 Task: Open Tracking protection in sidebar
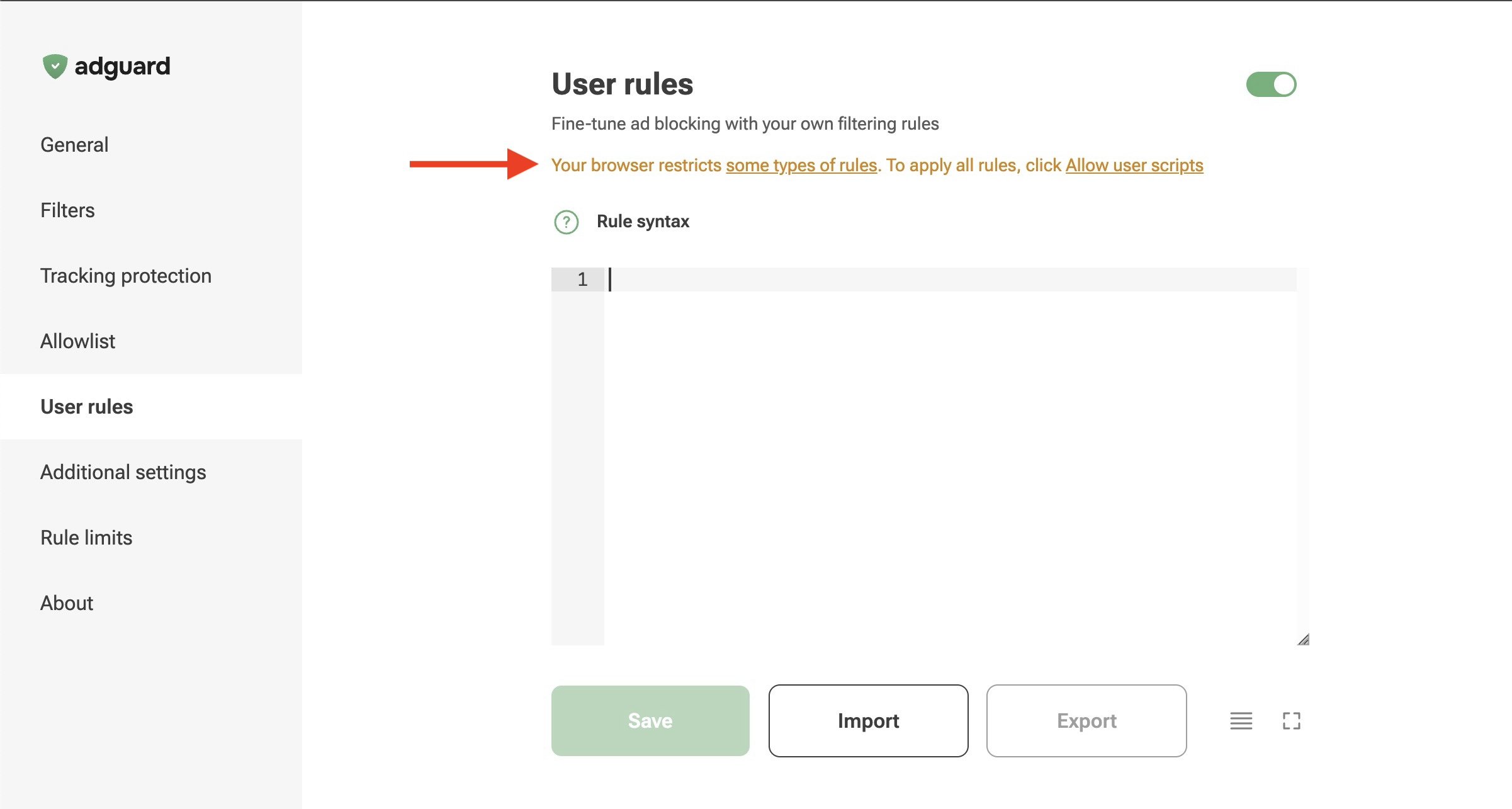point(126,276)
